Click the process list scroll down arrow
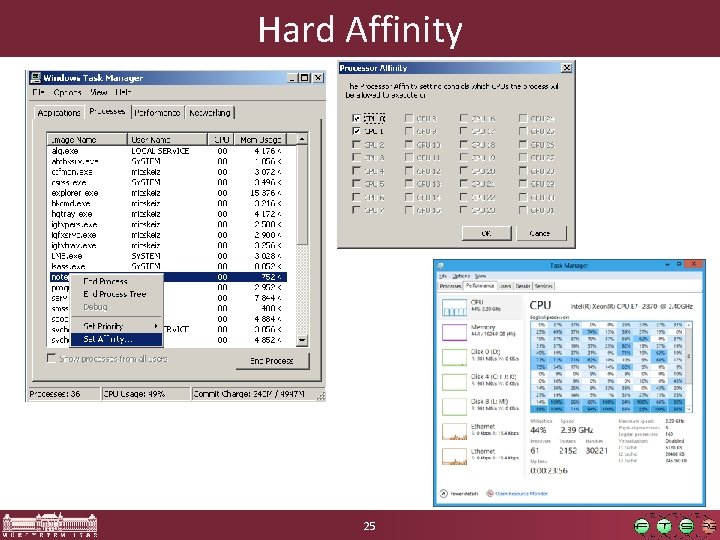 [x=302, y=340]
